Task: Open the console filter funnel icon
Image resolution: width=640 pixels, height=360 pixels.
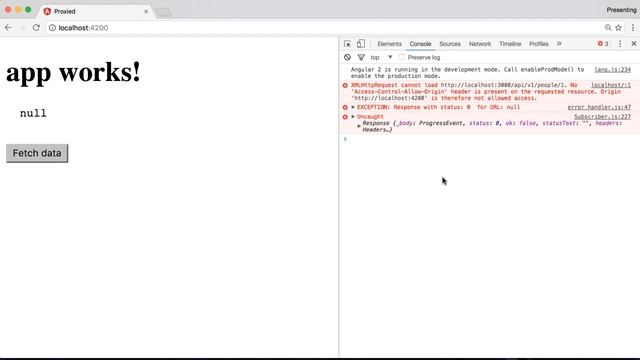Action: tap(361, 57)
